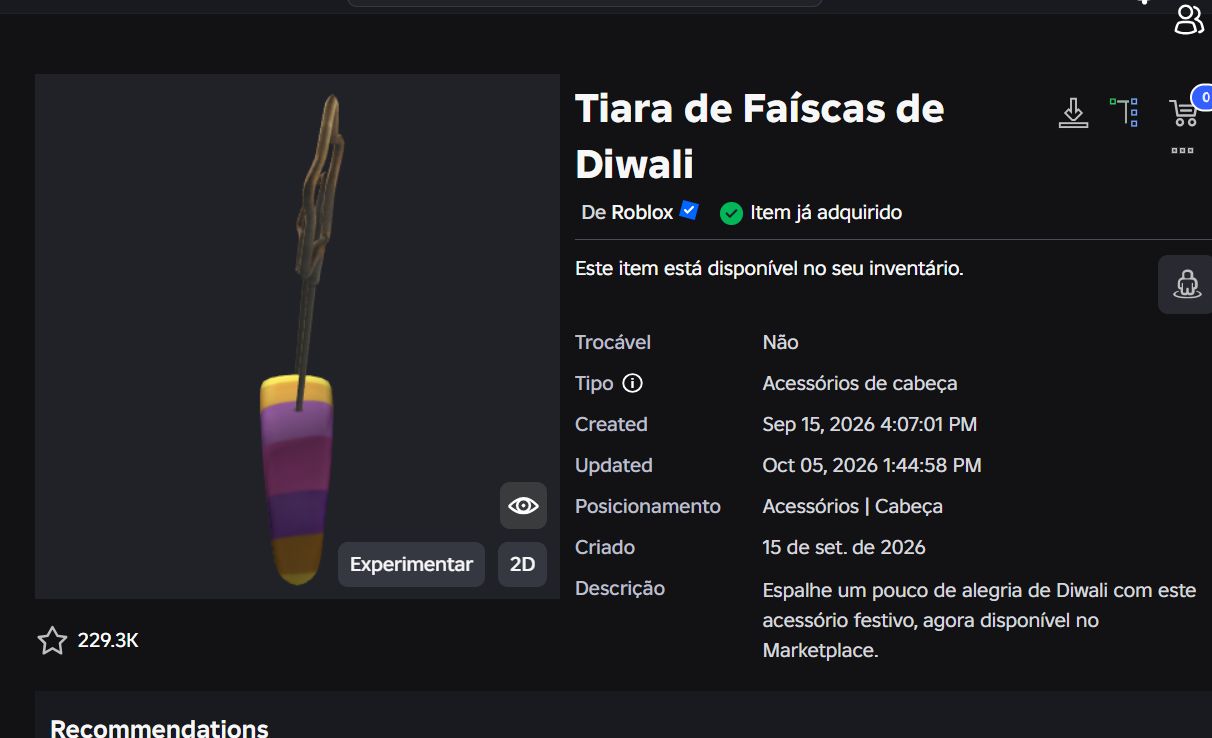Click the Created label
Viewport: 1212px width, 738px height.
611,424
